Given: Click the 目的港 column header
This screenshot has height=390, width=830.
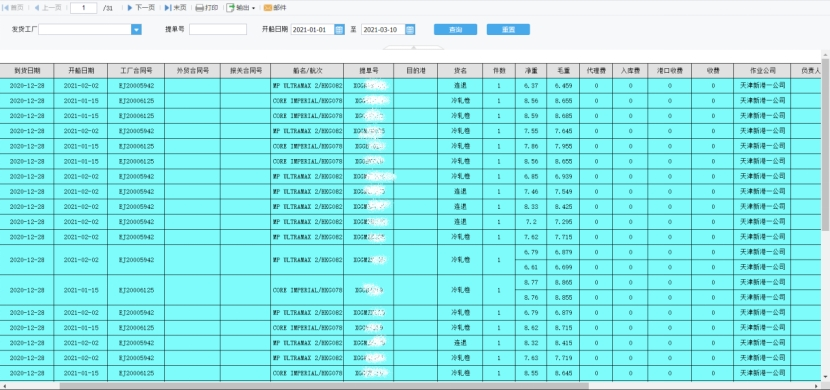Looking at the screenshot, I should 416,70.
